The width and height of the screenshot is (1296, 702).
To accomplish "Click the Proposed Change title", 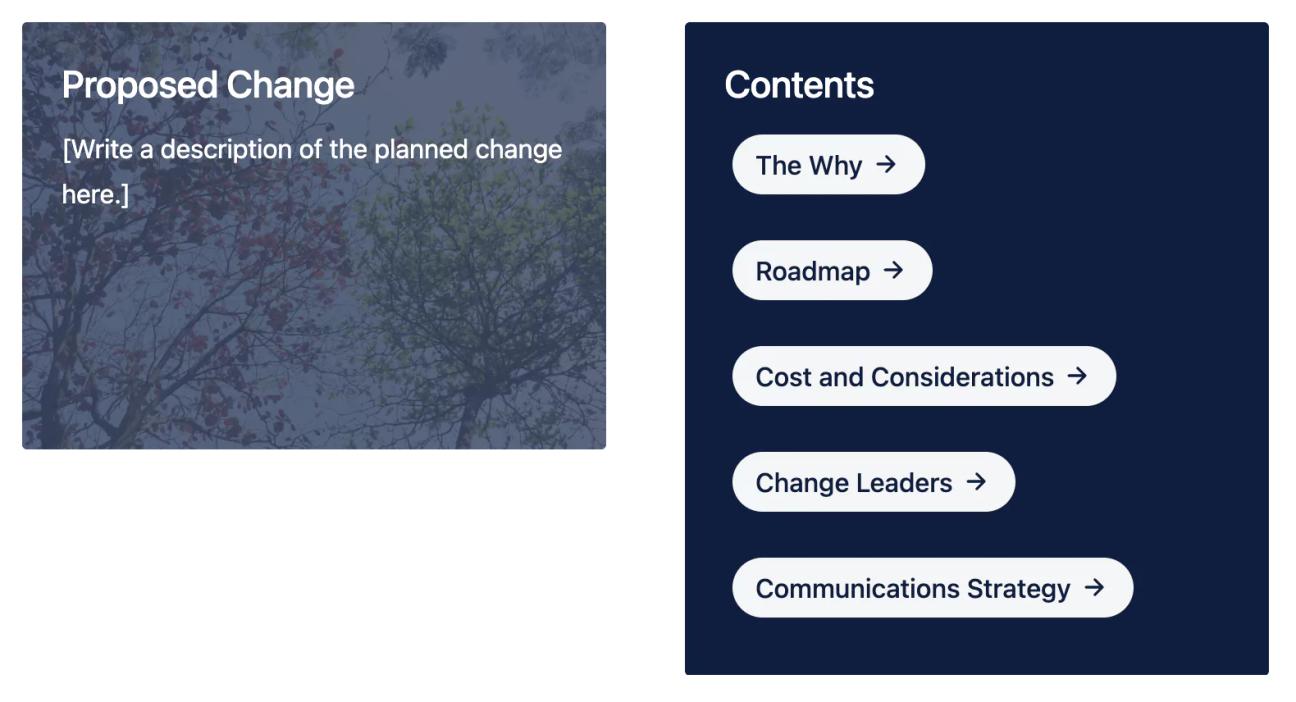I will click(x=208, y=86).
